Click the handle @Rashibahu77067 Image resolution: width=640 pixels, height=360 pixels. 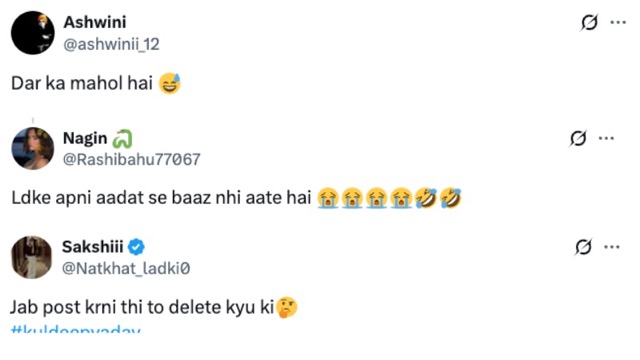(x=131, y=159)
